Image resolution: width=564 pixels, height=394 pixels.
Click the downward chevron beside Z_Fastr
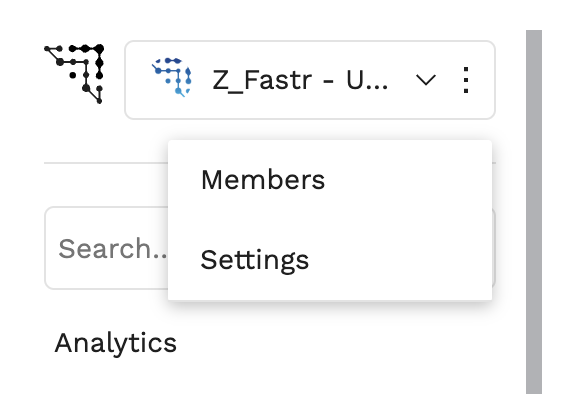[x=426, y=80]
